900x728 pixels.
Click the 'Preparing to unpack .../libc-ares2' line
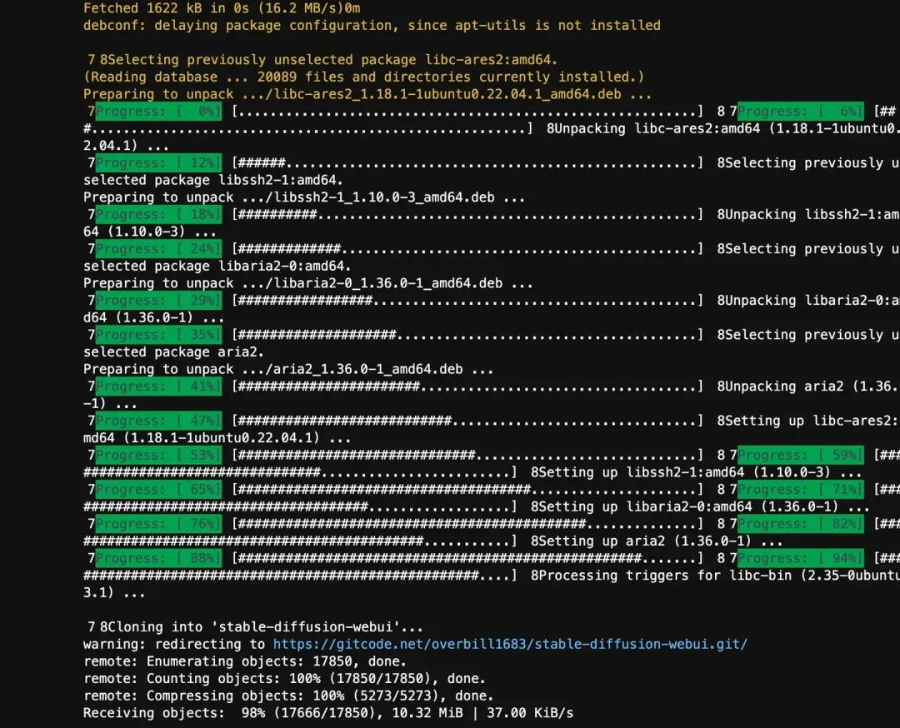point(367,94)
